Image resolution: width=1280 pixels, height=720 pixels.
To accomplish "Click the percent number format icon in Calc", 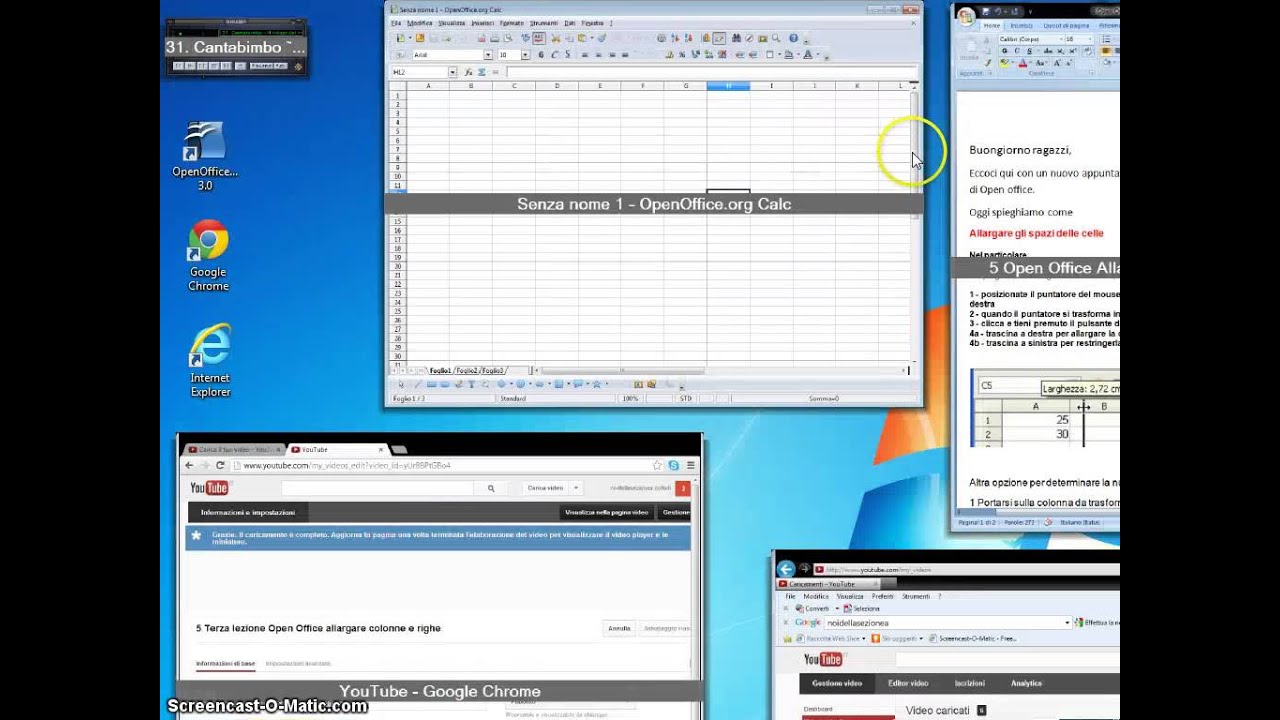I will [682, 55].
